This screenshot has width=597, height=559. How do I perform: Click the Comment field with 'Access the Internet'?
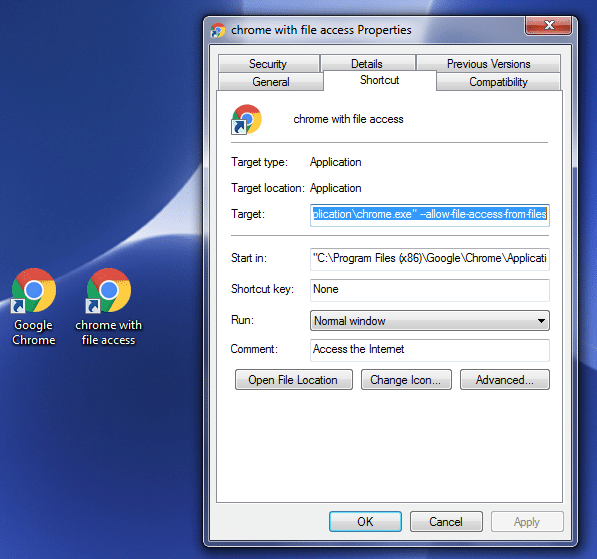pos(429,350)
